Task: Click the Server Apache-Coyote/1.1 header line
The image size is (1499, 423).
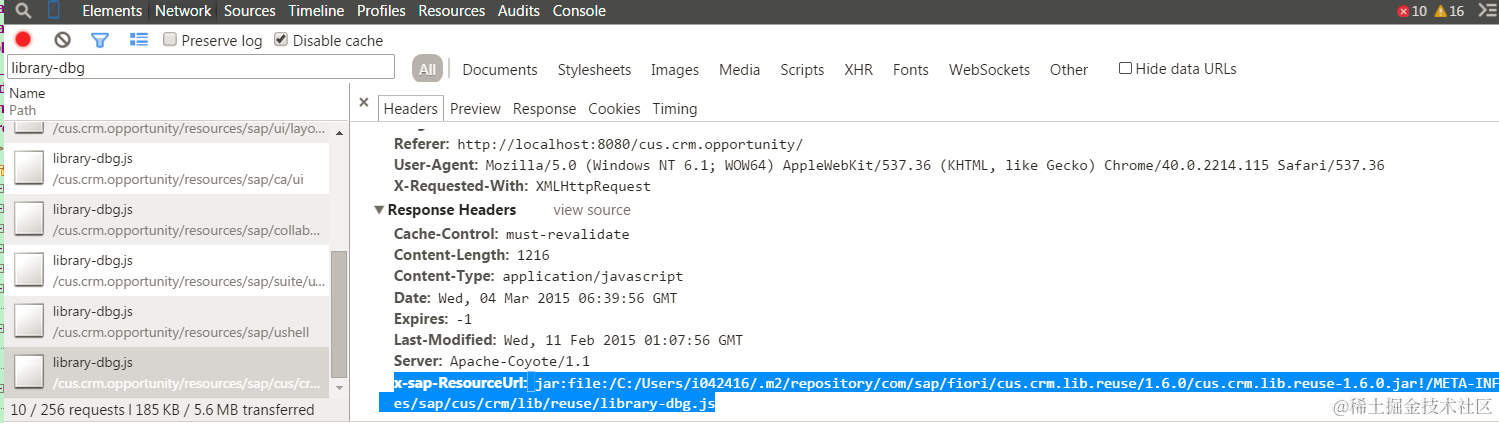Action: click(492, 361)
